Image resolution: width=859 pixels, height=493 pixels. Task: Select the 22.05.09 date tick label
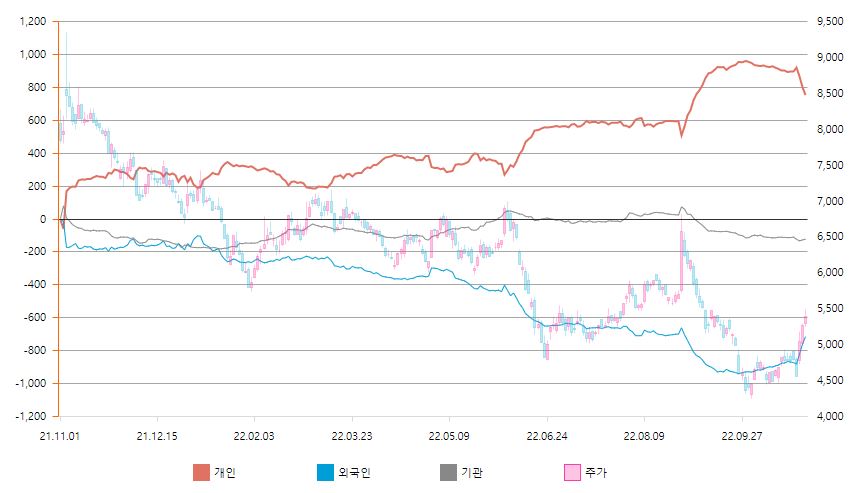448,436
